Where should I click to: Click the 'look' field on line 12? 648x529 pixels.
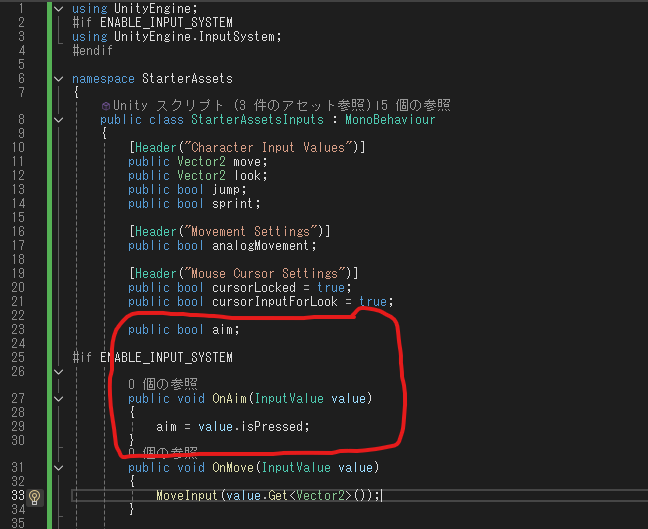pyautogui.click(x=248, y=175)
